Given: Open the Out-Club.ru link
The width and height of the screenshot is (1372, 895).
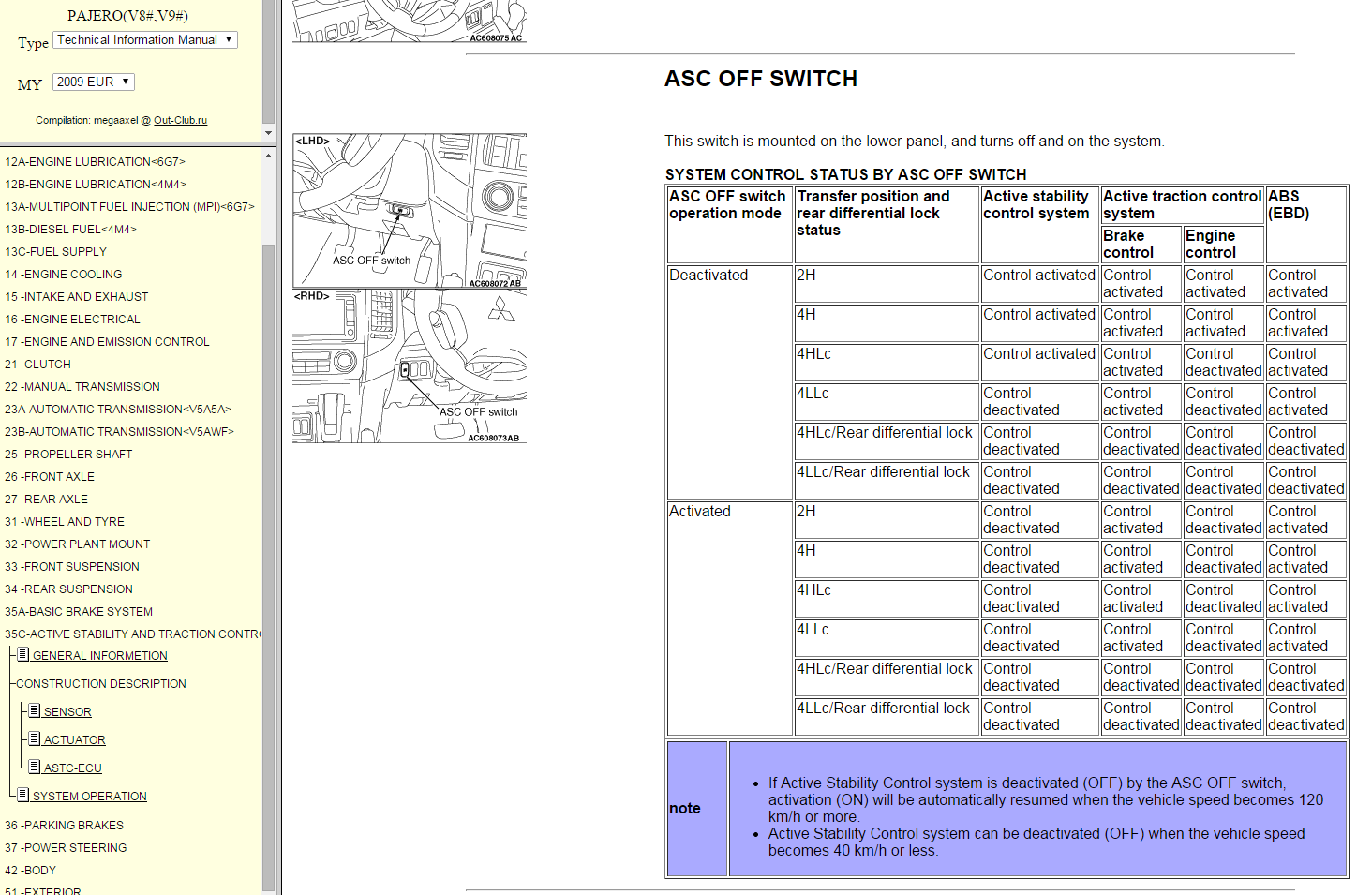Looking at the screenshot, I should [x=180, y=121].
